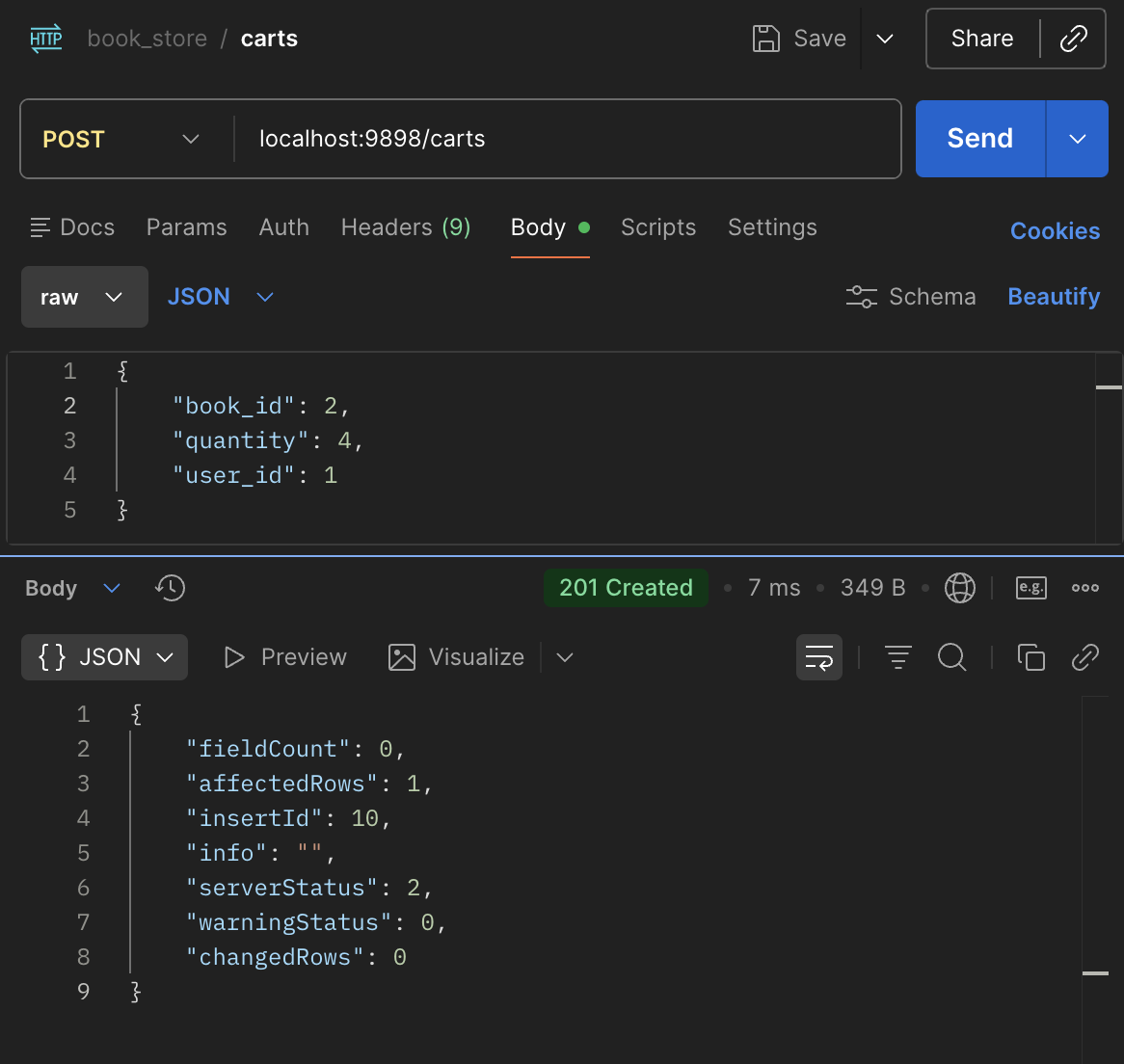Open the book_store collection breadcrumb
This screenshot has width=1124, height=1064.
(x=147, y=39)
